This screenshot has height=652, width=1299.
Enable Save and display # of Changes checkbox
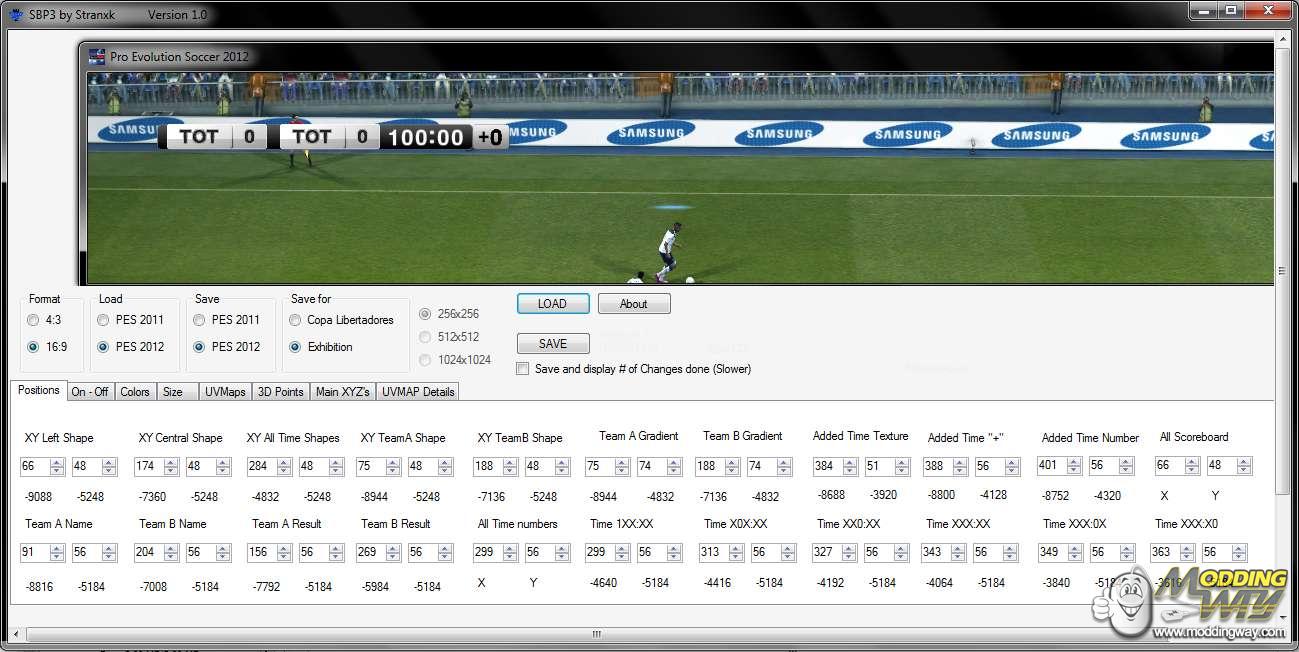pos(523,369)
